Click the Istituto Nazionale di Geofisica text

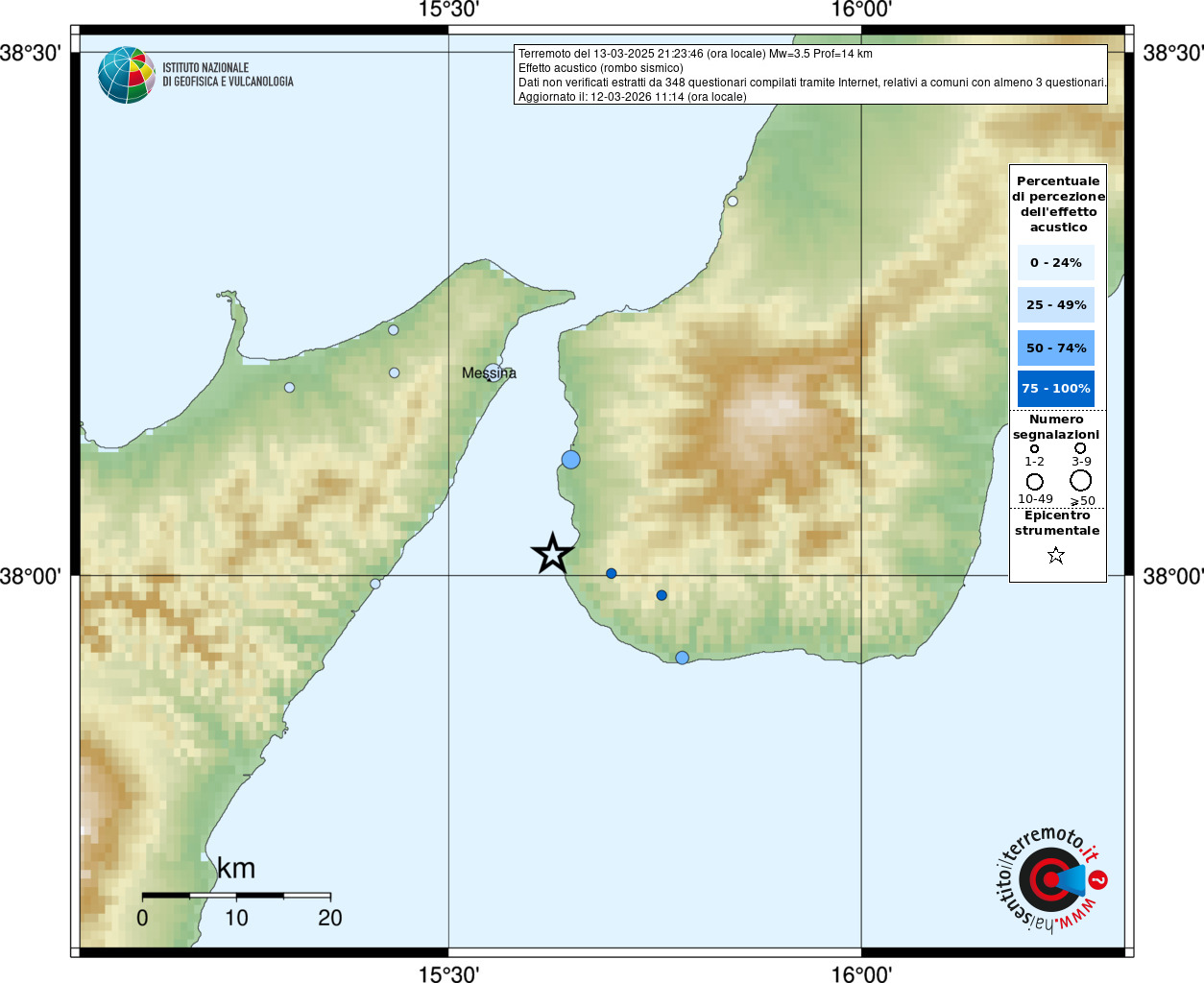(x=228, y=75)
